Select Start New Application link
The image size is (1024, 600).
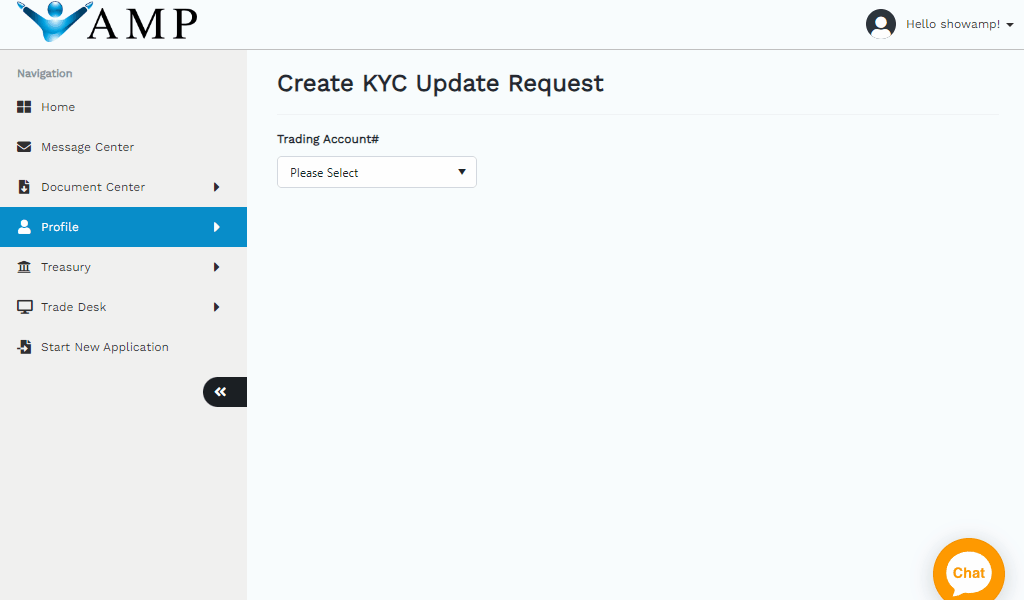click(x=104, y=347)
